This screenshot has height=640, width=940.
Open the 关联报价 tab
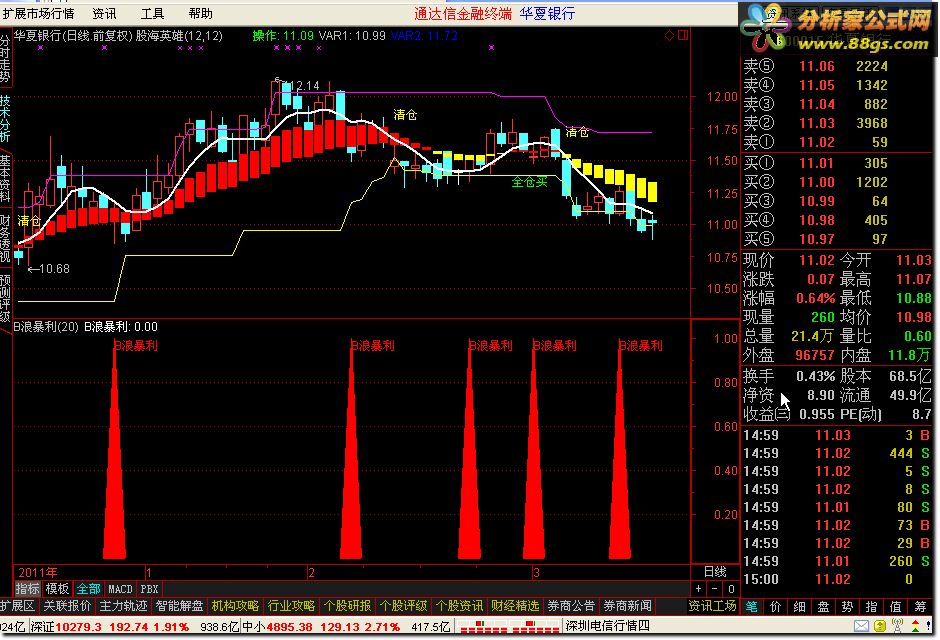67,606
